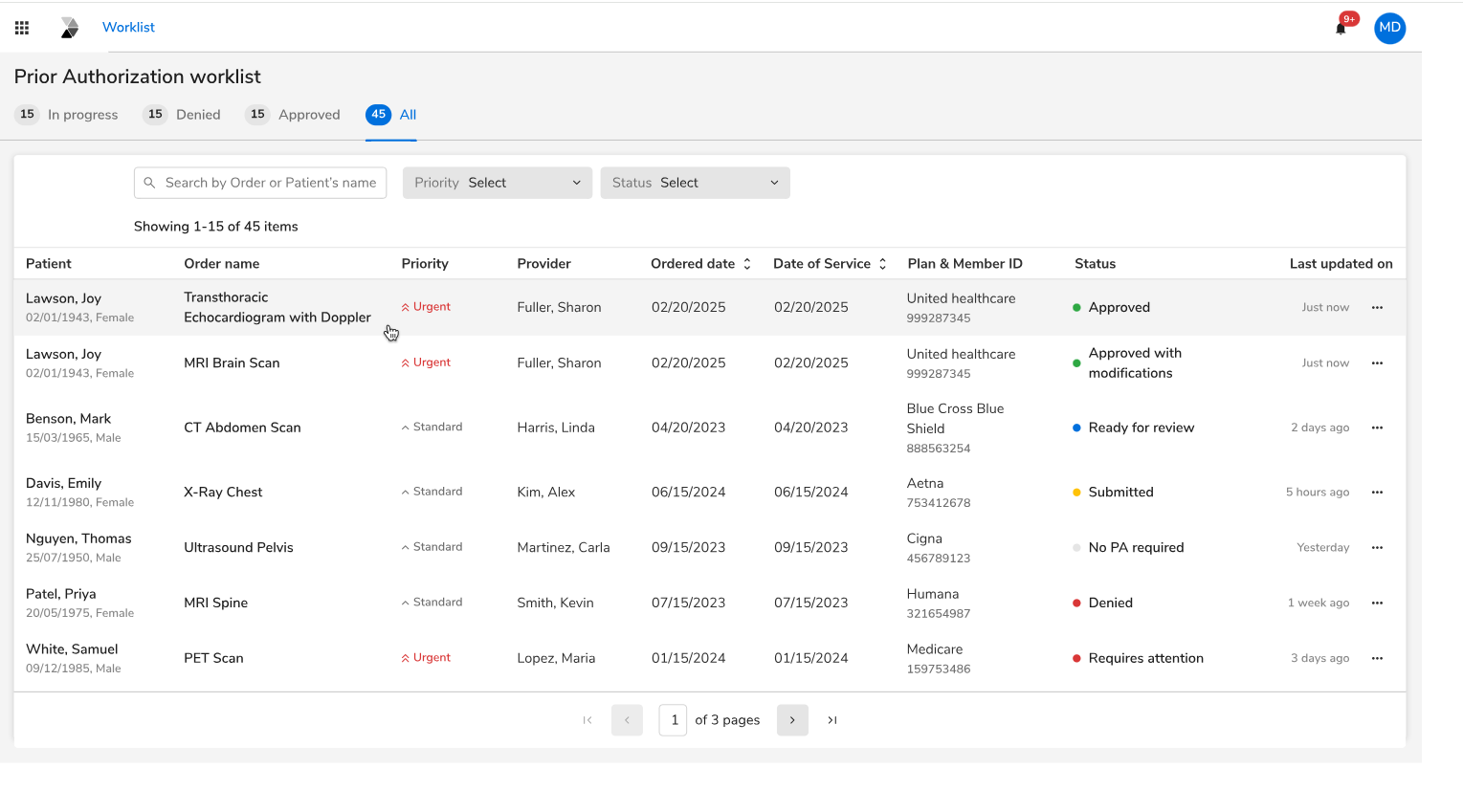Jump to the last page
This screenshot has width=1463, height=812.
coord(832,720)
